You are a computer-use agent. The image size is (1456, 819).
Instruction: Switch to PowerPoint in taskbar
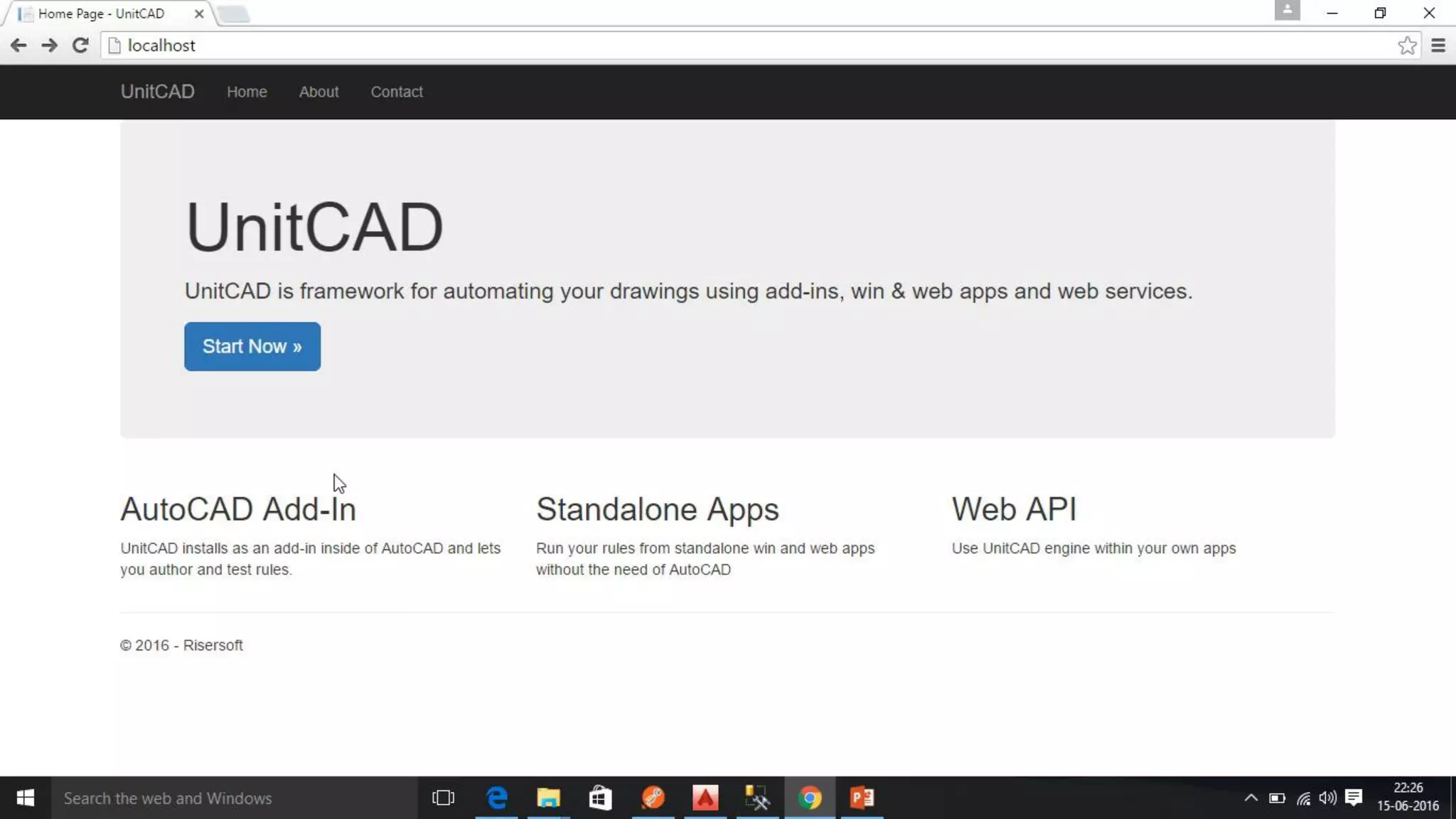pyautogui.click(x=862, y=798)
